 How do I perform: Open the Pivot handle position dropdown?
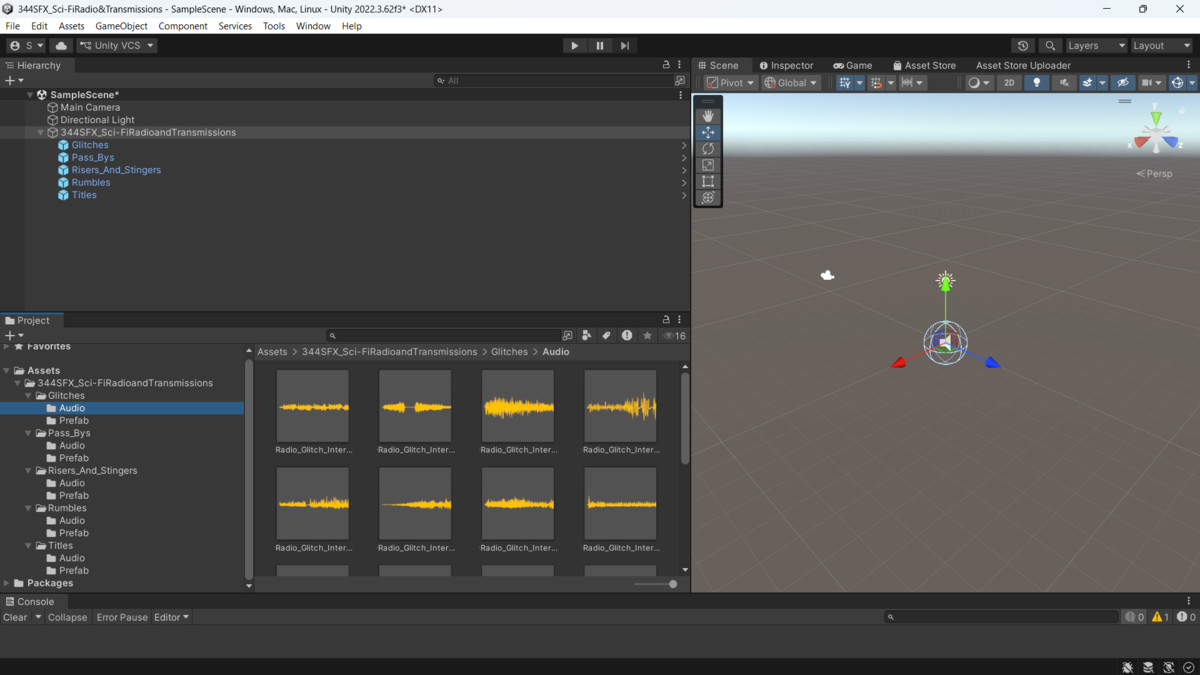coord(730,83)
